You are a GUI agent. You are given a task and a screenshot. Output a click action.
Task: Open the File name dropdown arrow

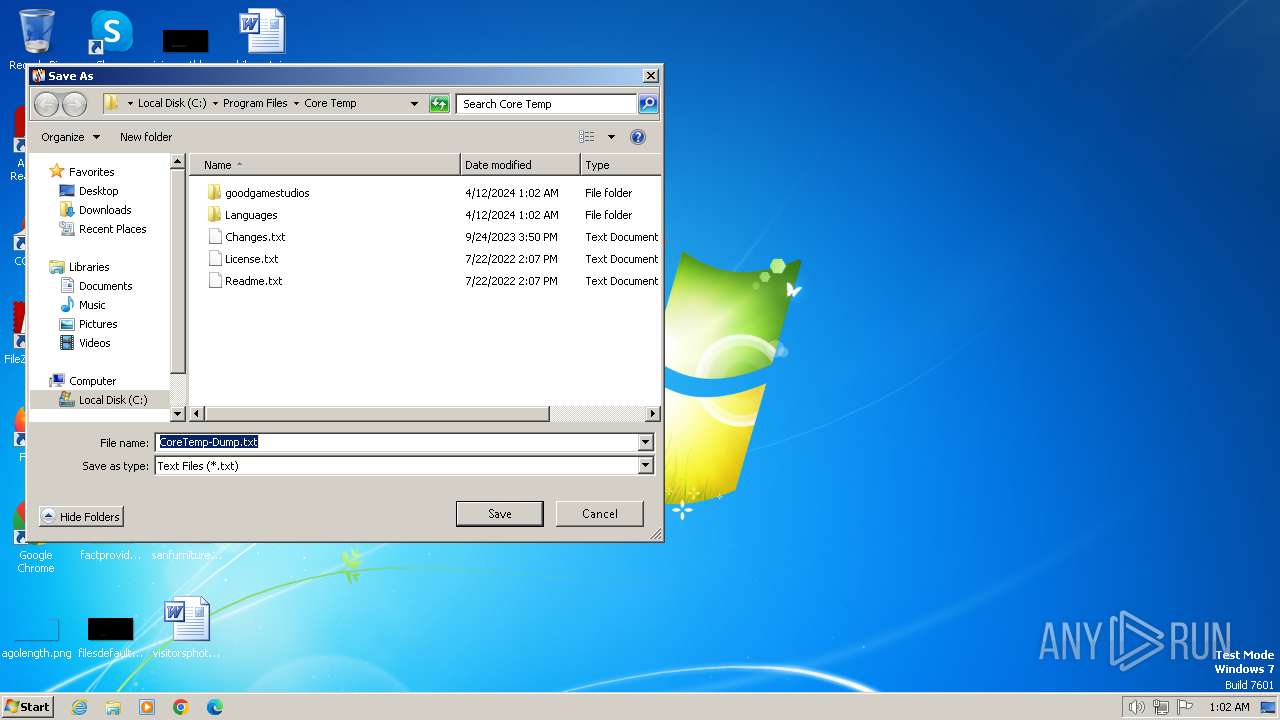[x=645, y=442]
